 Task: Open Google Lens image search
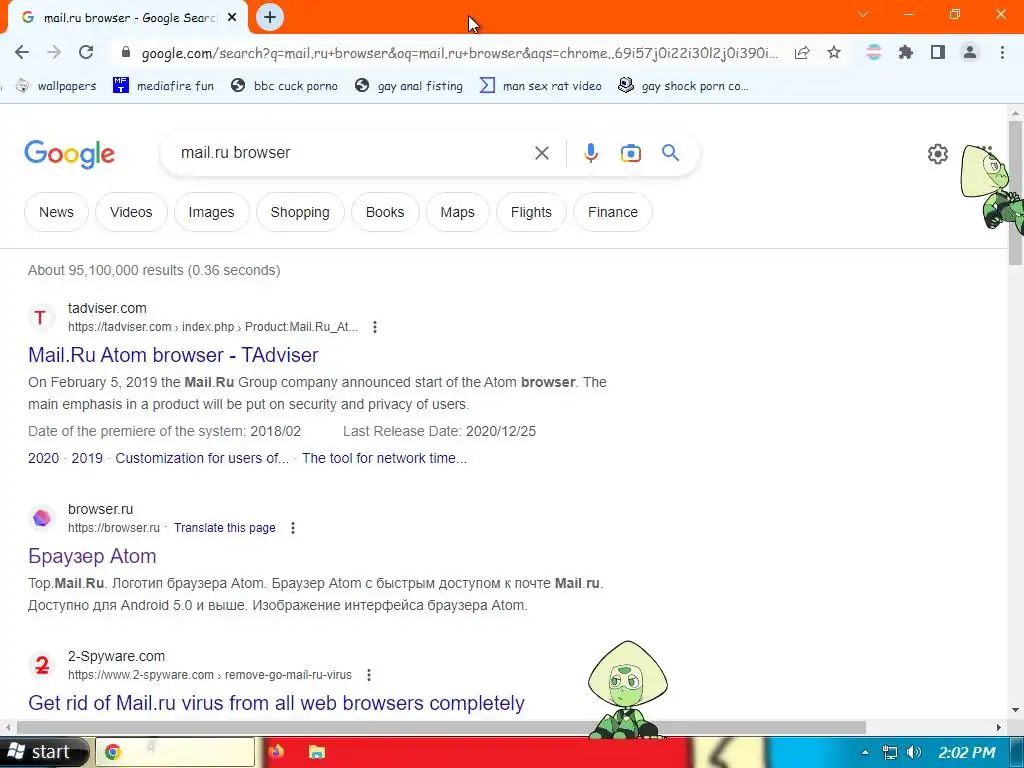pyautogui.click(x=630, y=153)
